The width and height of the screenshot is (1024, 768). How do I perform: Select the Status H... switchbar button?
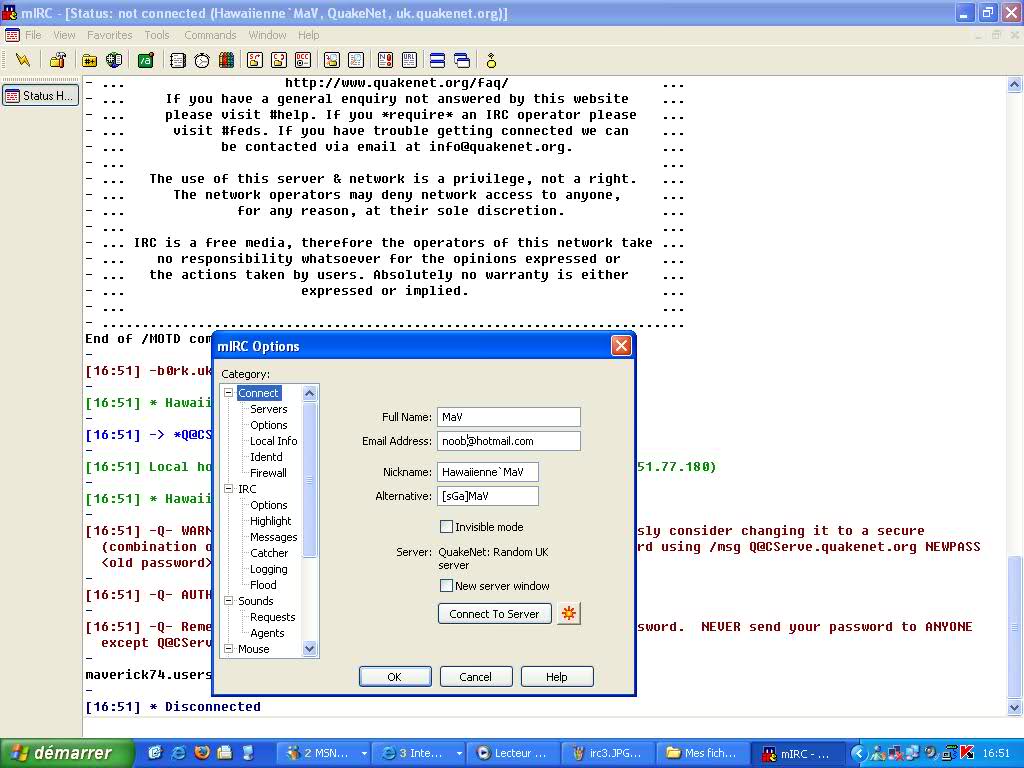point(40,95)
